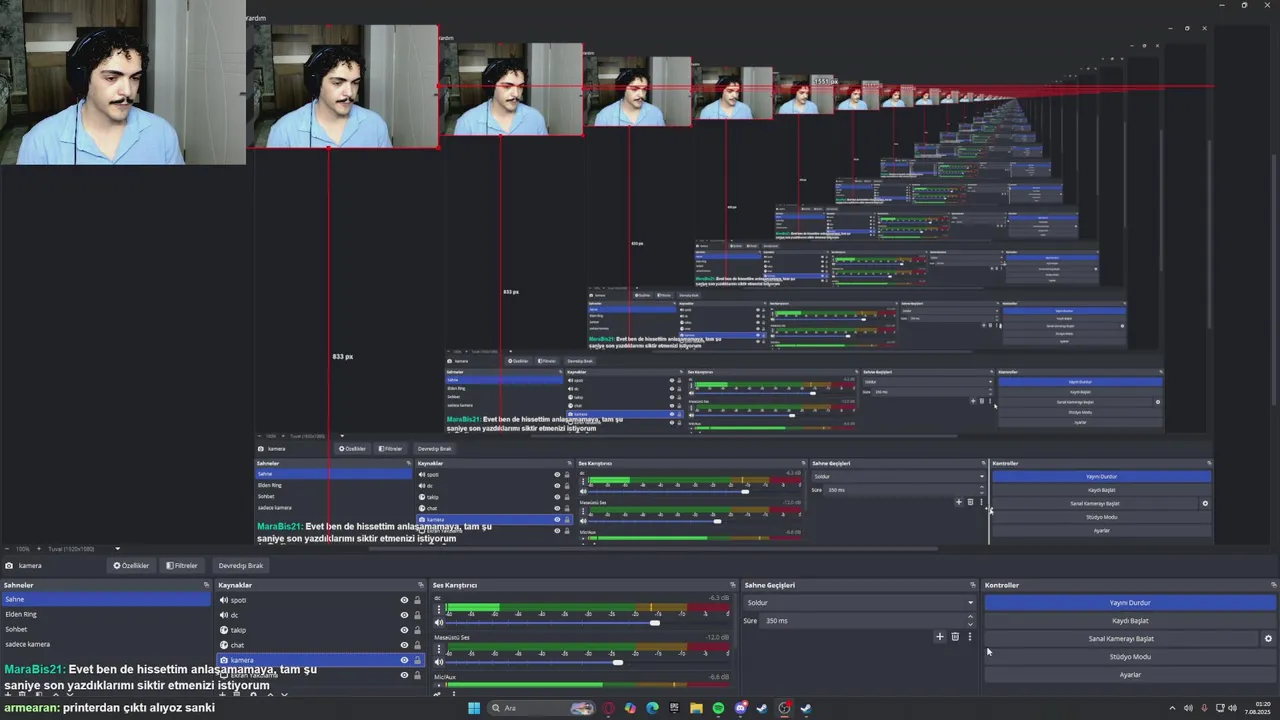
Task: Lock the Ekran Yakalama source
Action: pyautogui.click(x=418, y=675)
